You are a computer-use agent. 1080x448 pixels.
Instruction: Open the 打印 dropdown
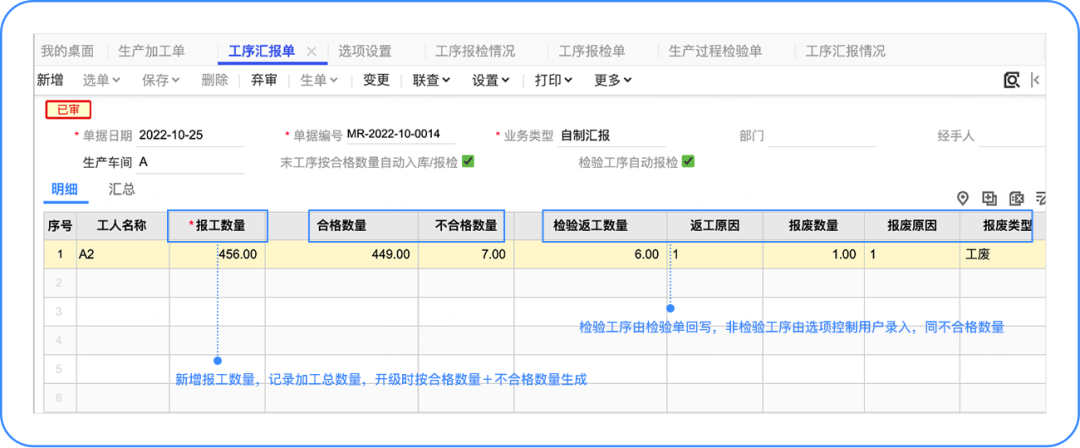553,80
